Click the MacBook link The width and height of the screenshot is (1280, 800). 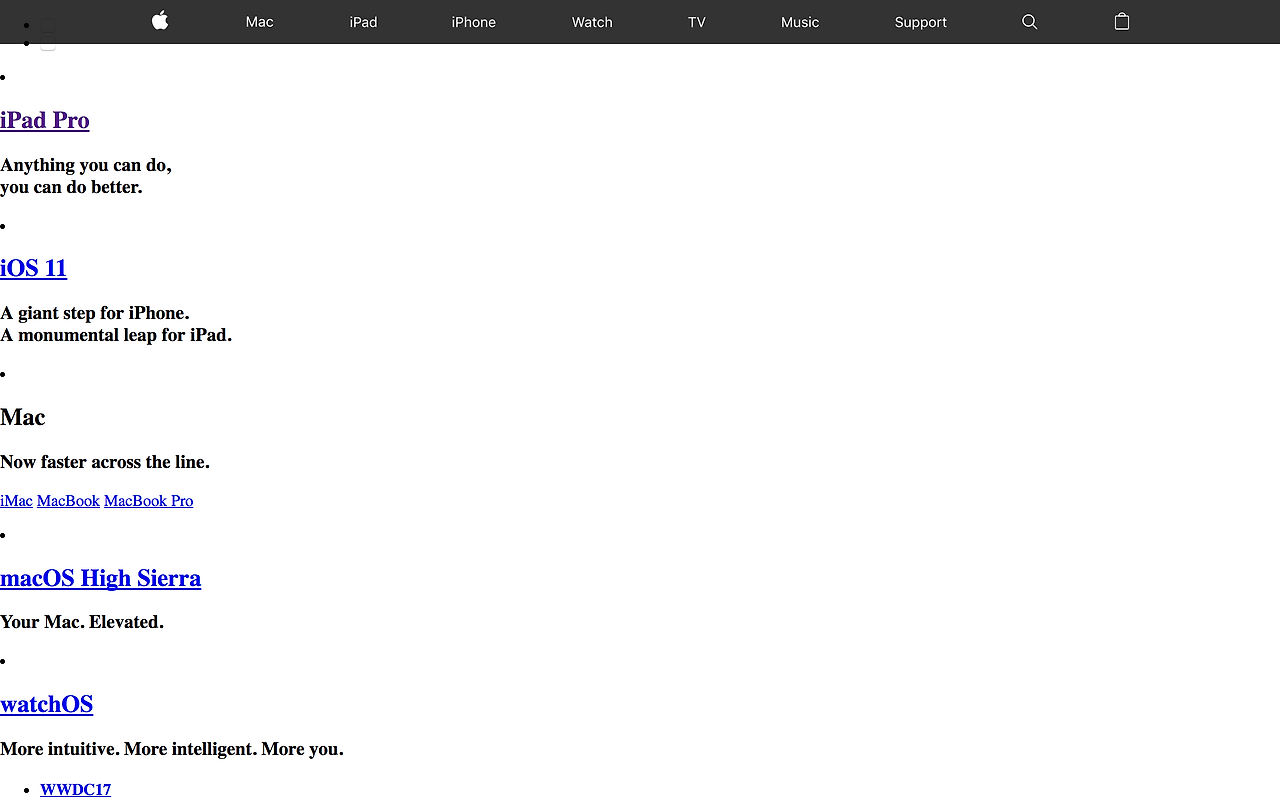[68, 501]
